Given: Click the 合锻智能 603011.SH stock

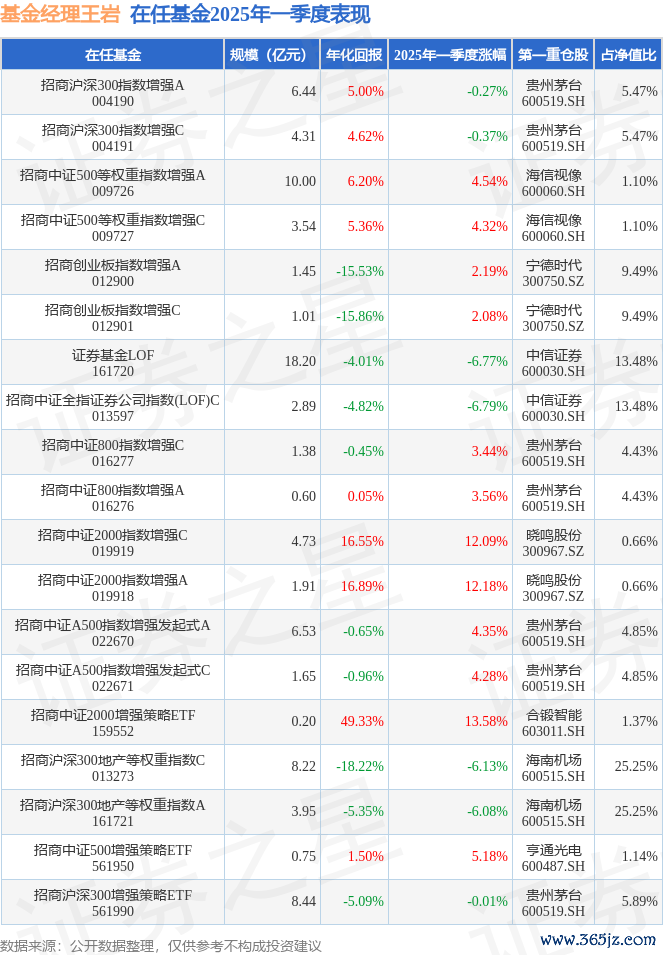Looking at the screenshot, I should [554, 722].
